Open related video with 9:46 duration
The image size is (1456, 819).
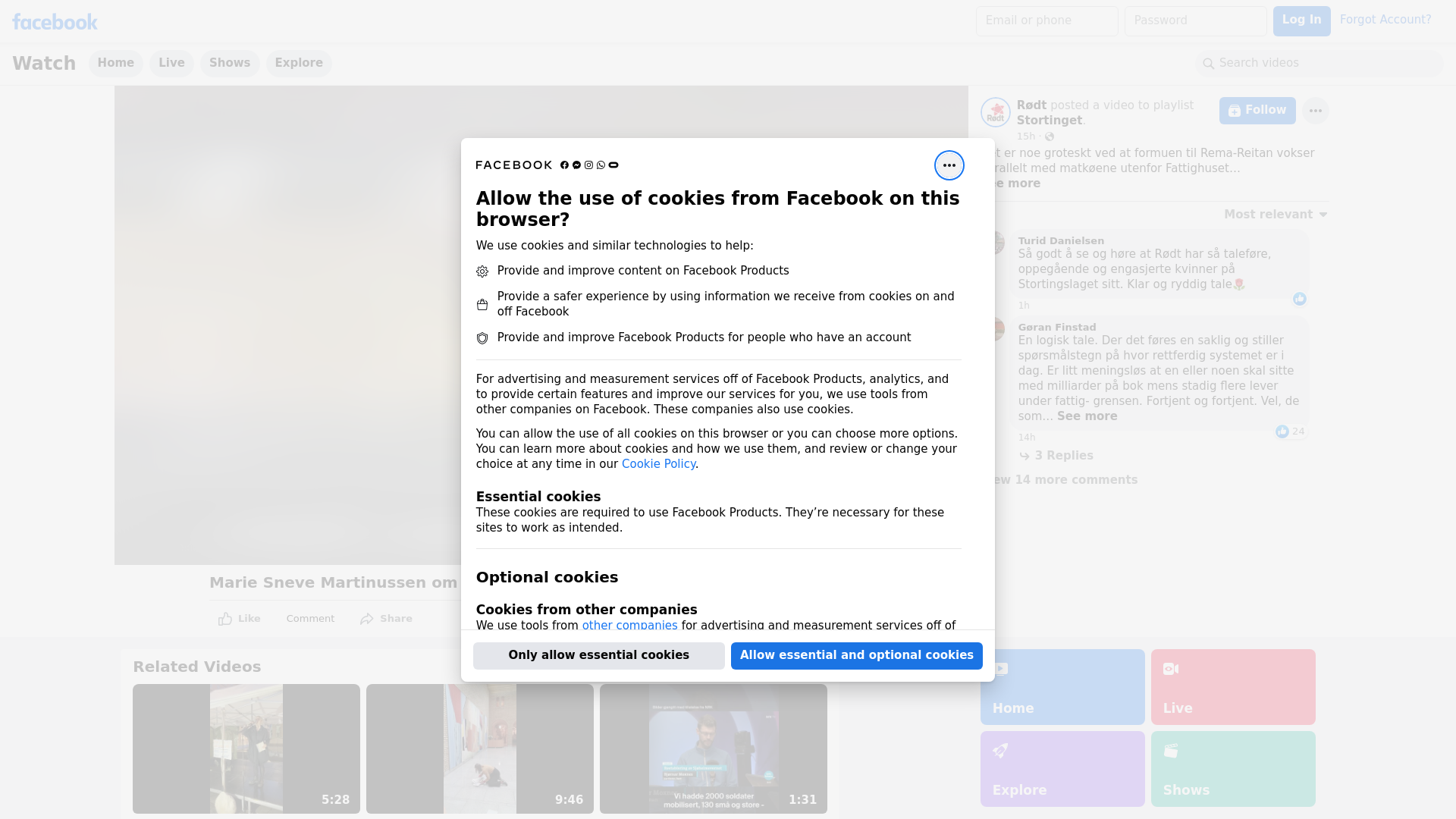pyautogui.click(x=480, y=749)
